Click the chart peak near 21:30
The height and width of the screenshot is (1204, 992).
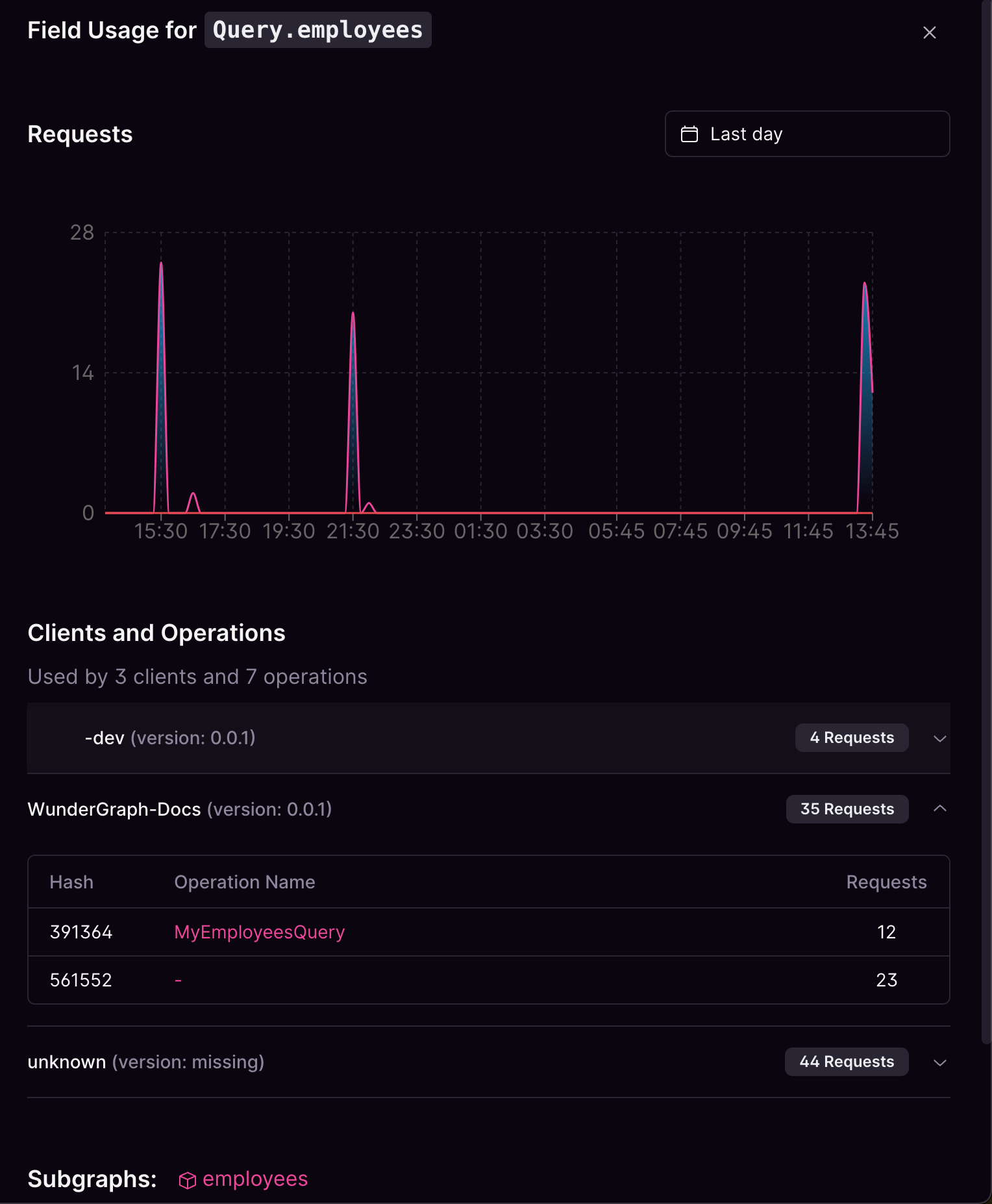coord(353,314)
